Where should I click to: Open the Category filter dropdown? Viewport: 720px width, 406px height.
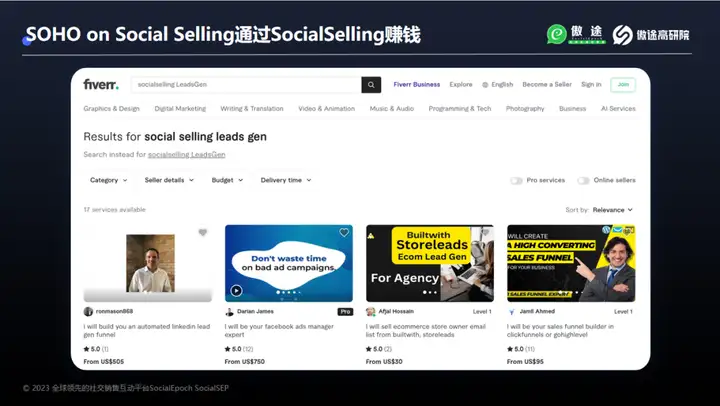(109, 180)
